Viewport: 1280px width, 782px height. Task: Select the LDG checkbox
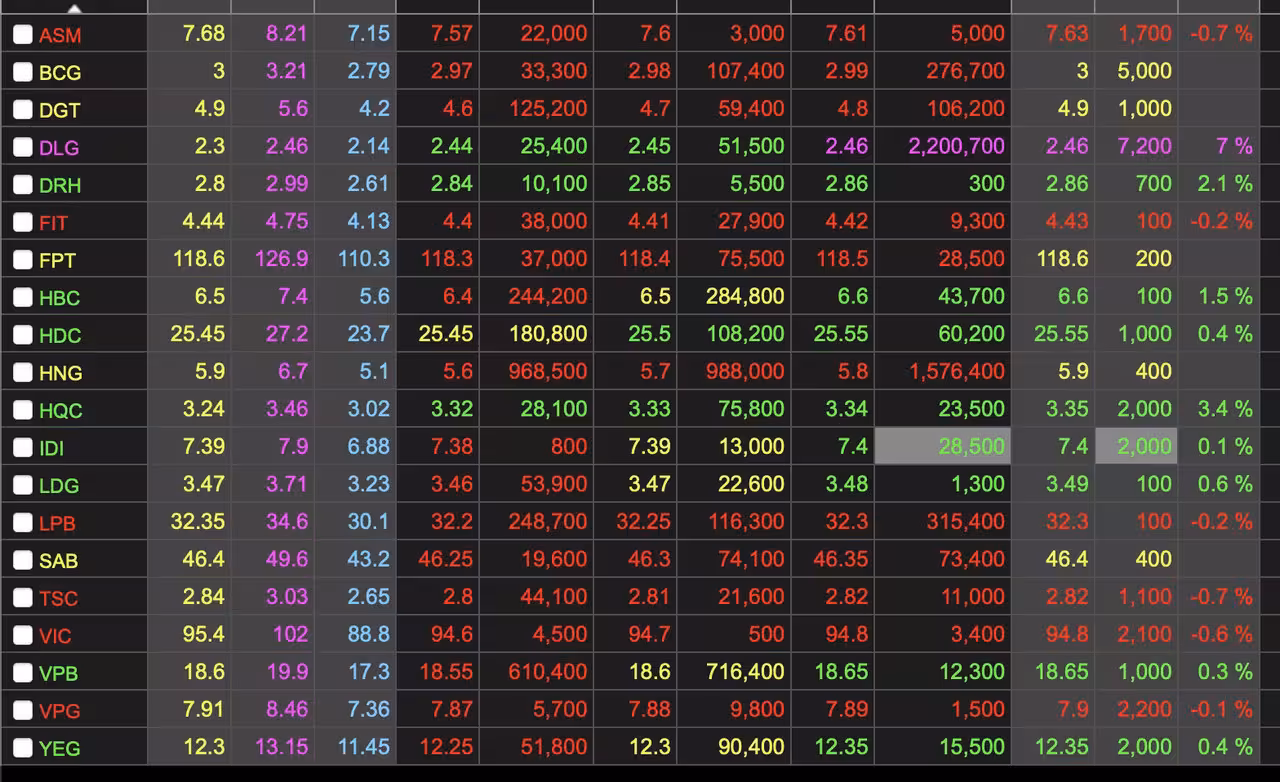23,485
